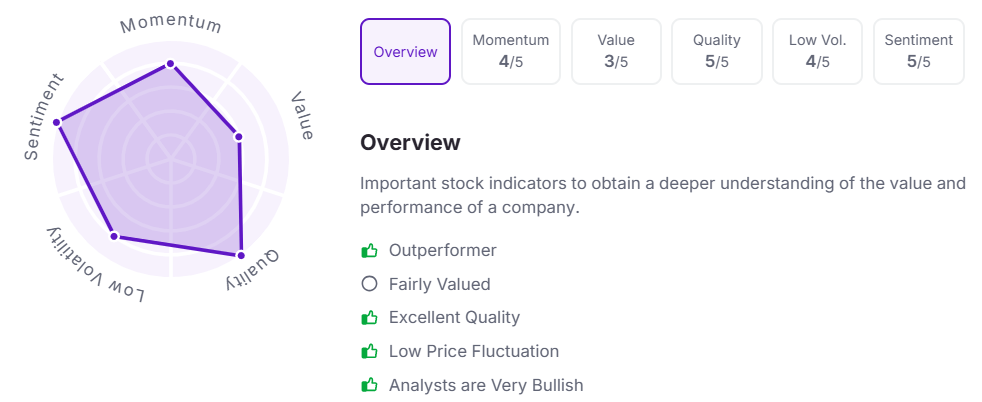Click the circle icon beside Fairly Valued
The image size is (982, 402).
pyautogui.click(x=369, y=284)
